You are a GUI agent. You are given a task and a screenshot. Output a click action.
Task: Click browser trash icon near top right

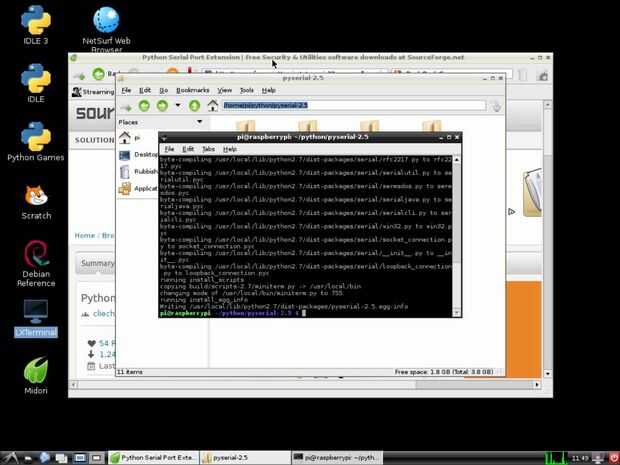(522, 75)
